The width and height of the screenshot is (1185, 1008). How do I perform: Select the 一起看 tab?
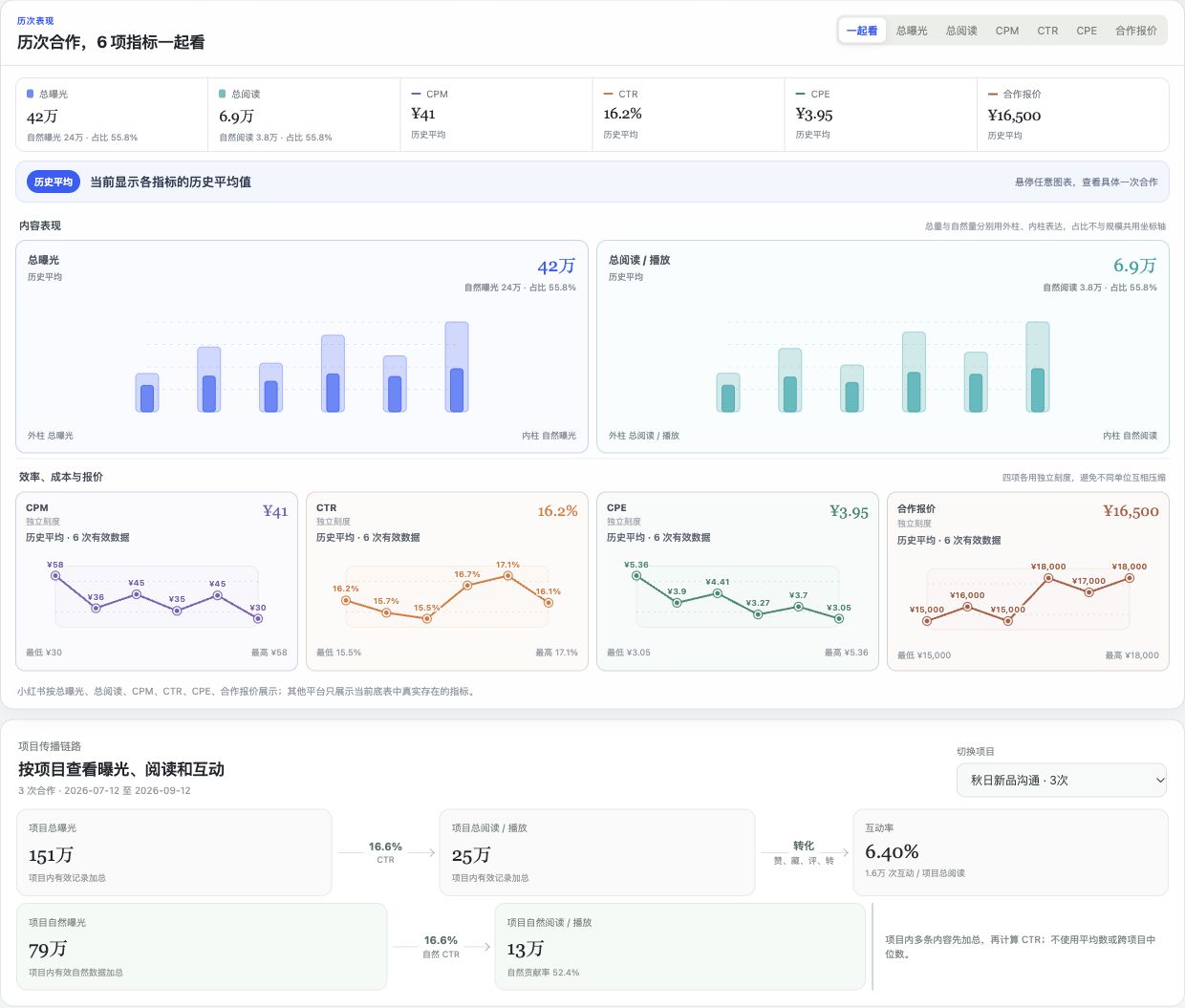point(862,31)
